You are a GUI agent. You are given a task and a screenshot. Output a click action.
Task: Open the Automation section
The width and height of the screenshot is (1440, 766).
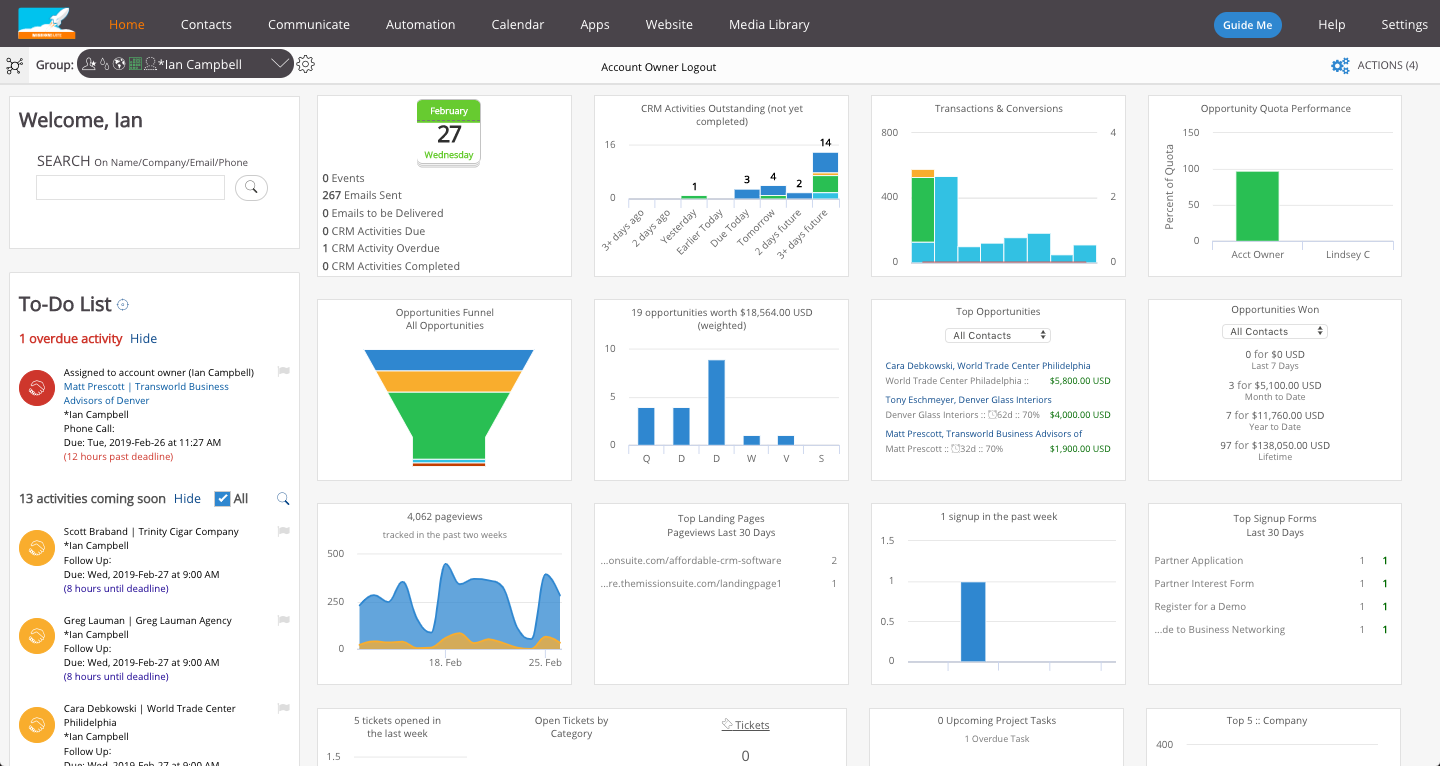(x=420, y=24)
